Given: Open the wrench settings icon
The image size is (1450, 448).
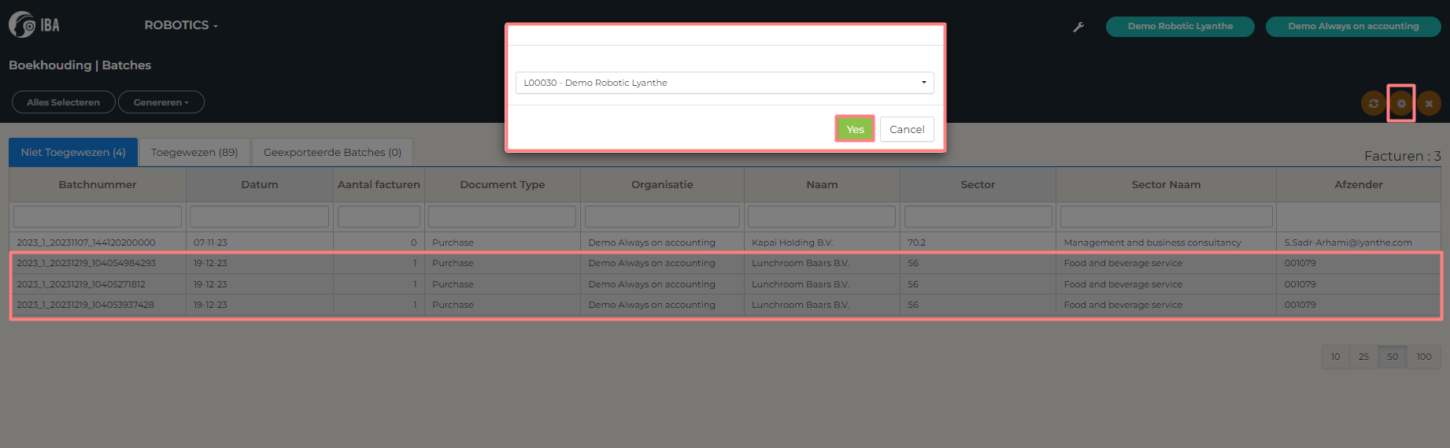Looking at the screenshot, I should point(1078,27).
